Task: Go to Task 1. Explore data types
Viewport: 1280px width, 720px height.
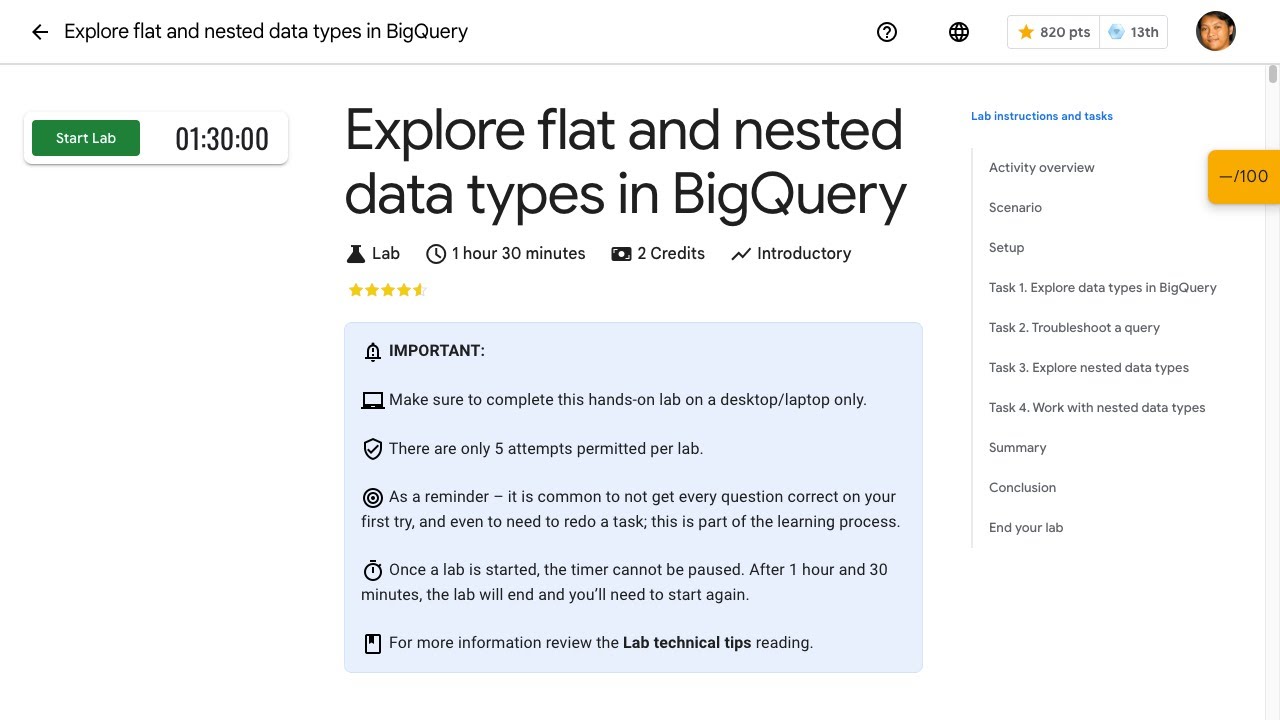Action: point(1103,288)
